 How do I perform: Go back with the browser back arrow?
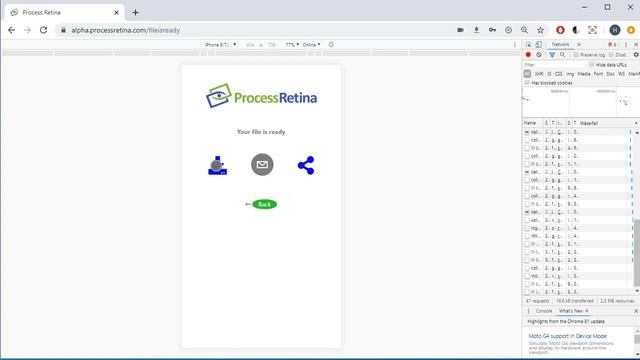[x=11, y=30]
